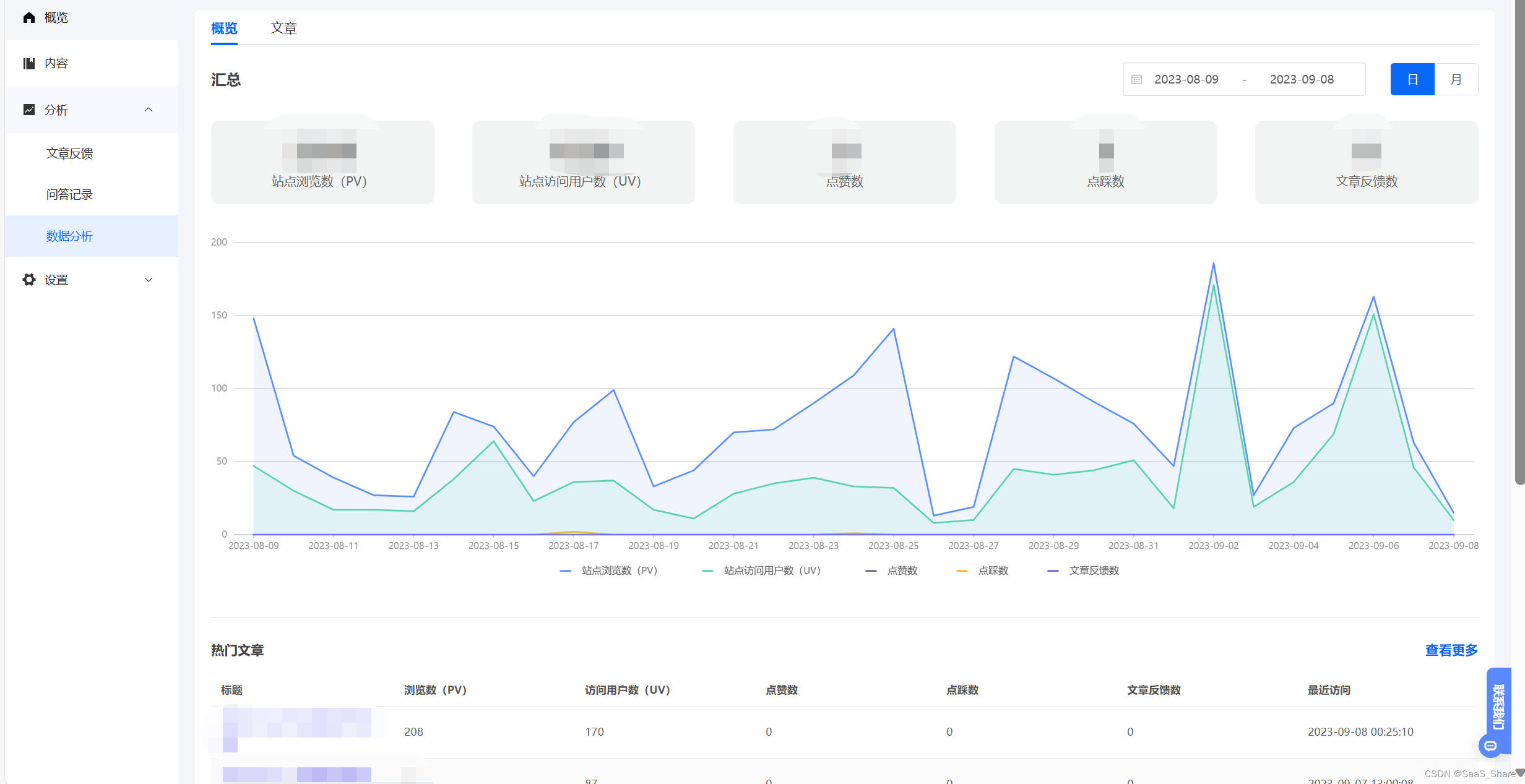
Task: Switch to the 文章 tab
Action: (x=283, y=28)
